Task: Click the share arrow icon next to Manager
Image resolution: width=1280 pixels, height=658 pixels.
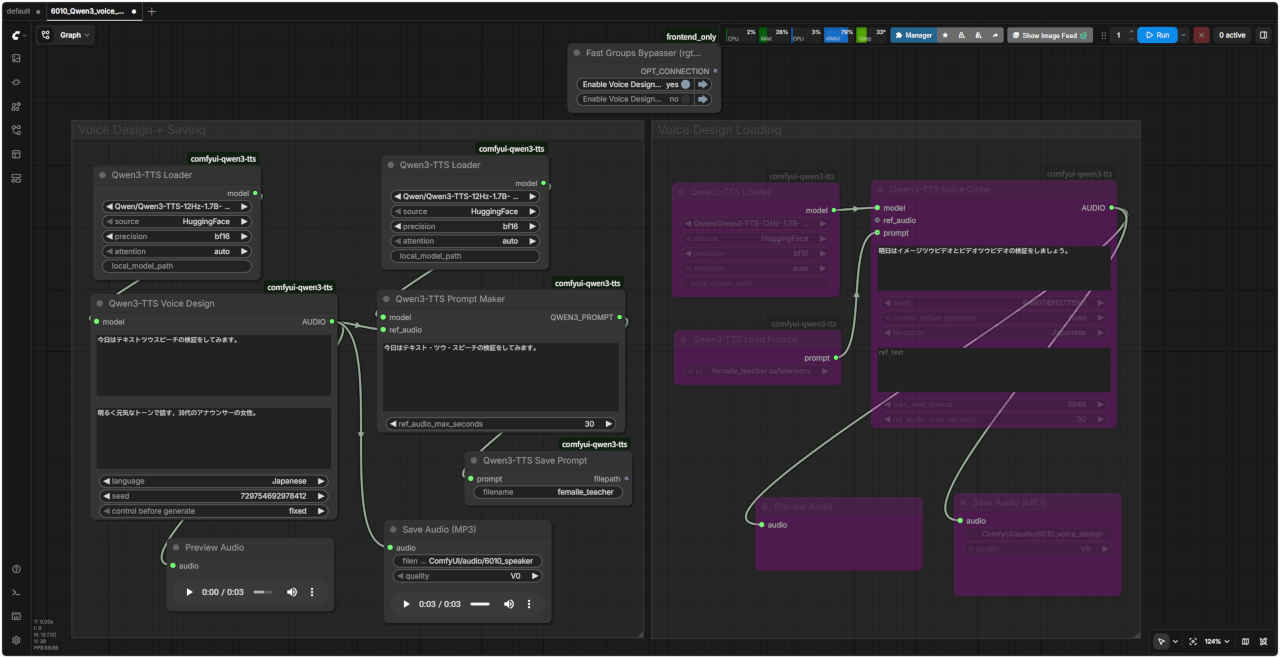Action: pos(996,35)
